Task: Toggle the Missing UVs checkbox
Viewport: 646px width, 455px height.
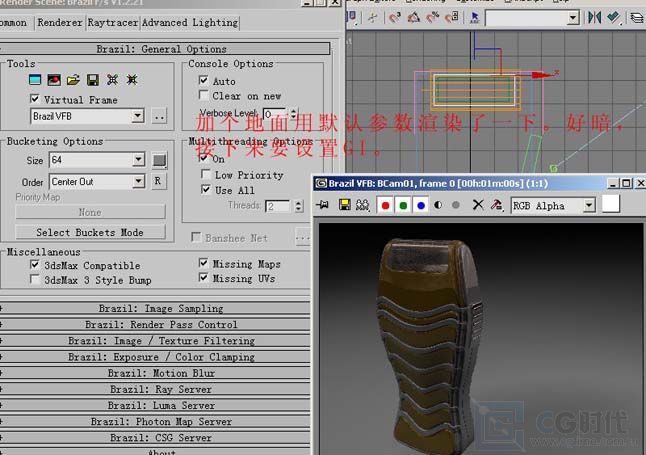Action: pos(203,277)
